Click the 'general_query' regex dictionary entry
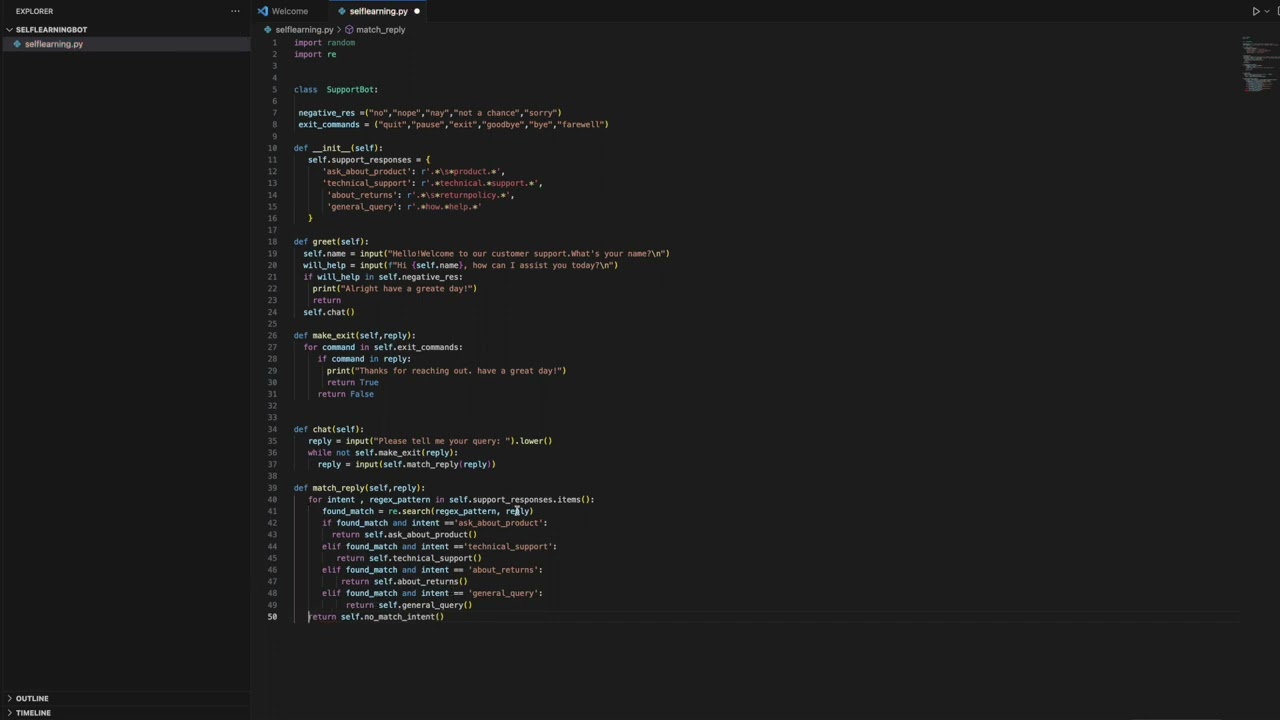This screenshot has height=720, width=1280. (404, 207)
